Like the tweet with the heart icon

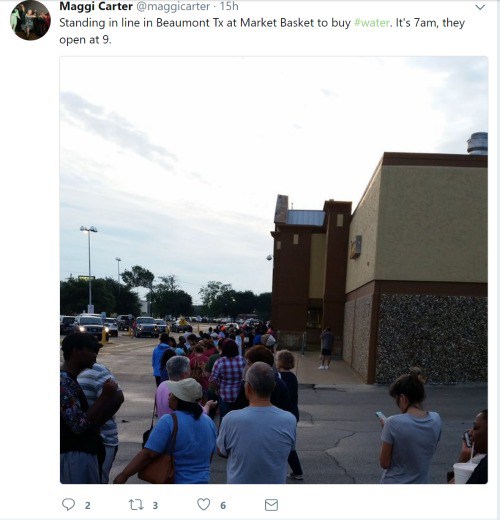coord(203,504)
